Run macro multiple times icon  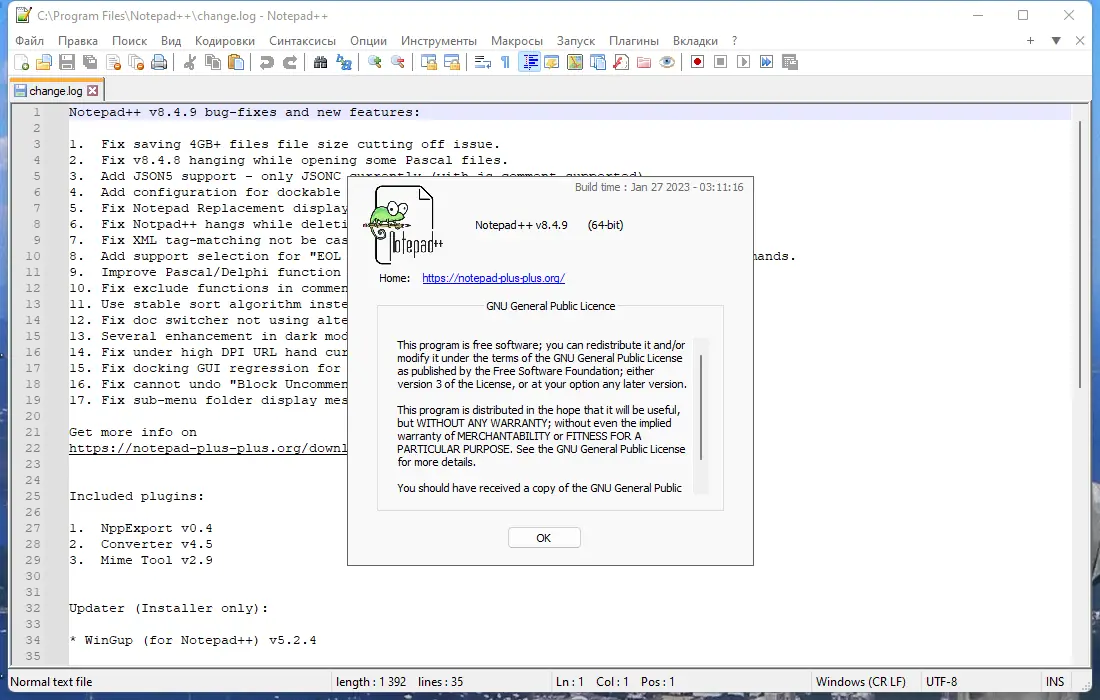(767, 62)
